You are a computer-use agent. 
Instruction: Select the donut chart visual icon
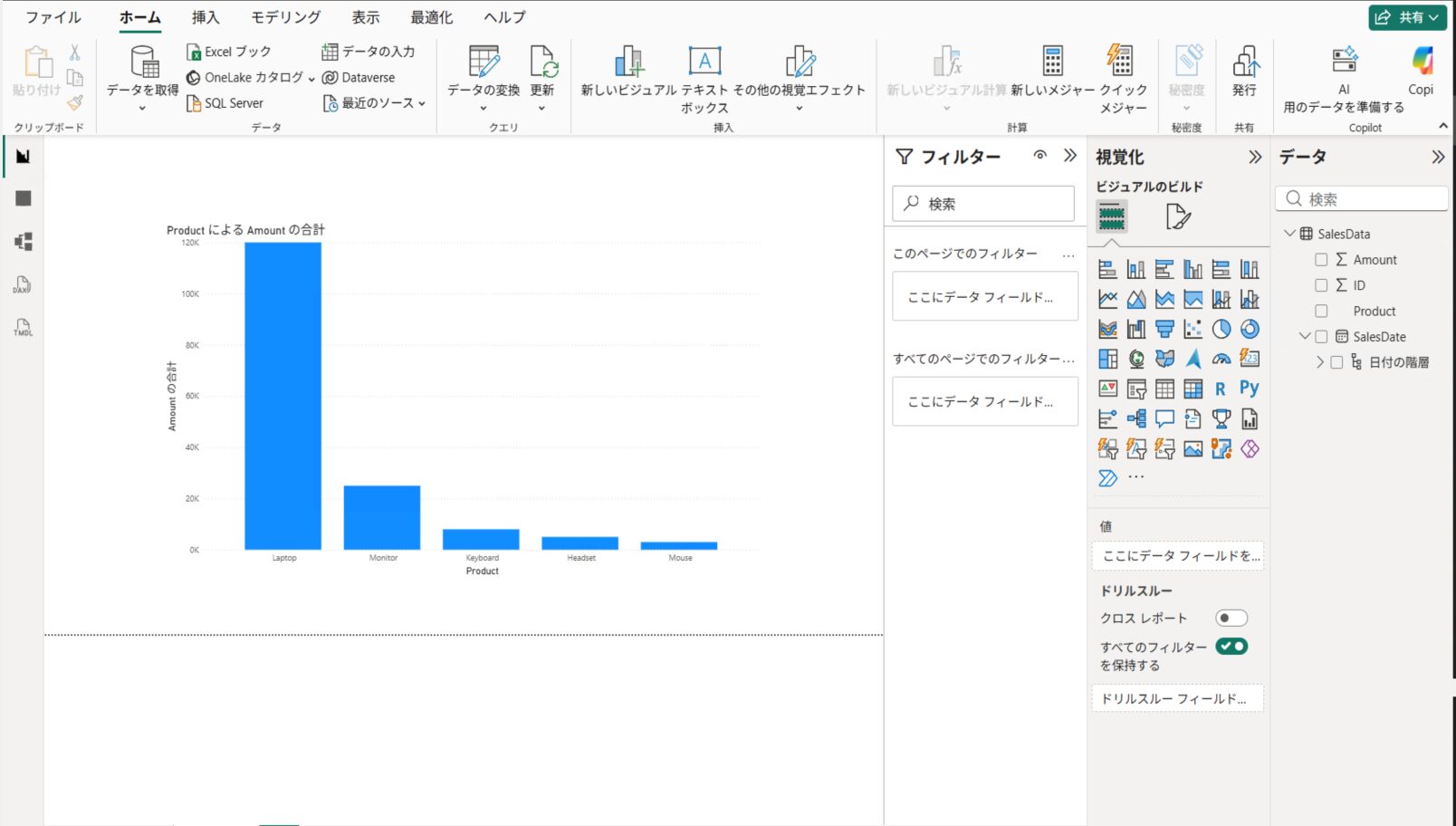point(1250,329)
